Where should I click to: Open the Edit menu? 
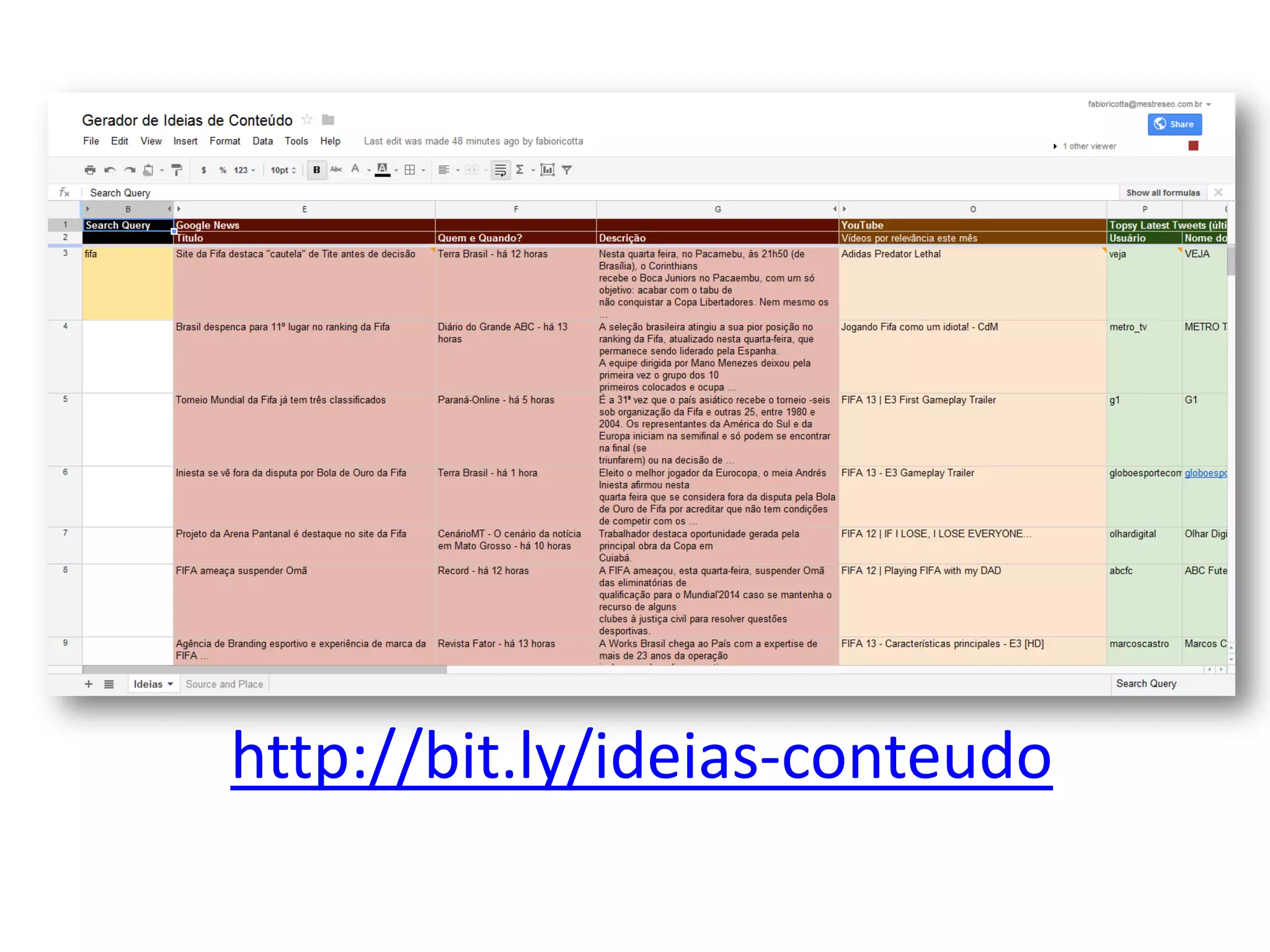pos(120,141)
